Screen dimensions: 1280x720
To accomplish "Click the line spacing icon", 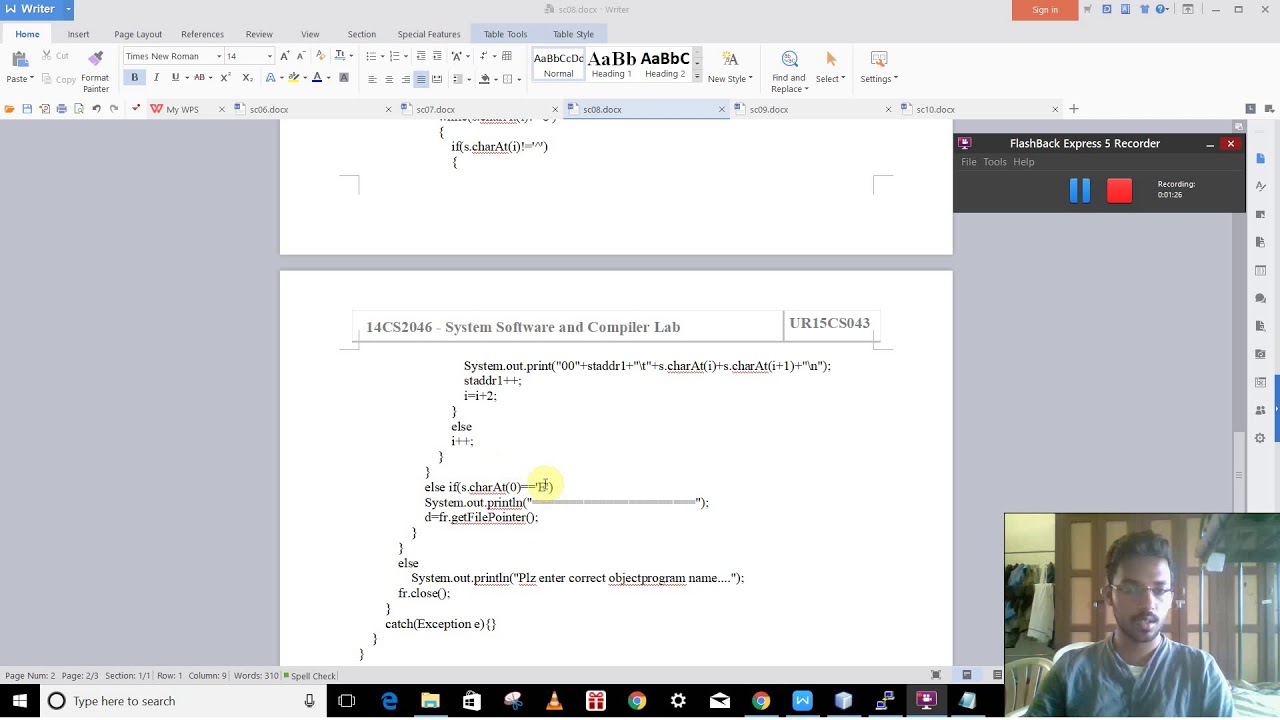I will coord(459,79).
